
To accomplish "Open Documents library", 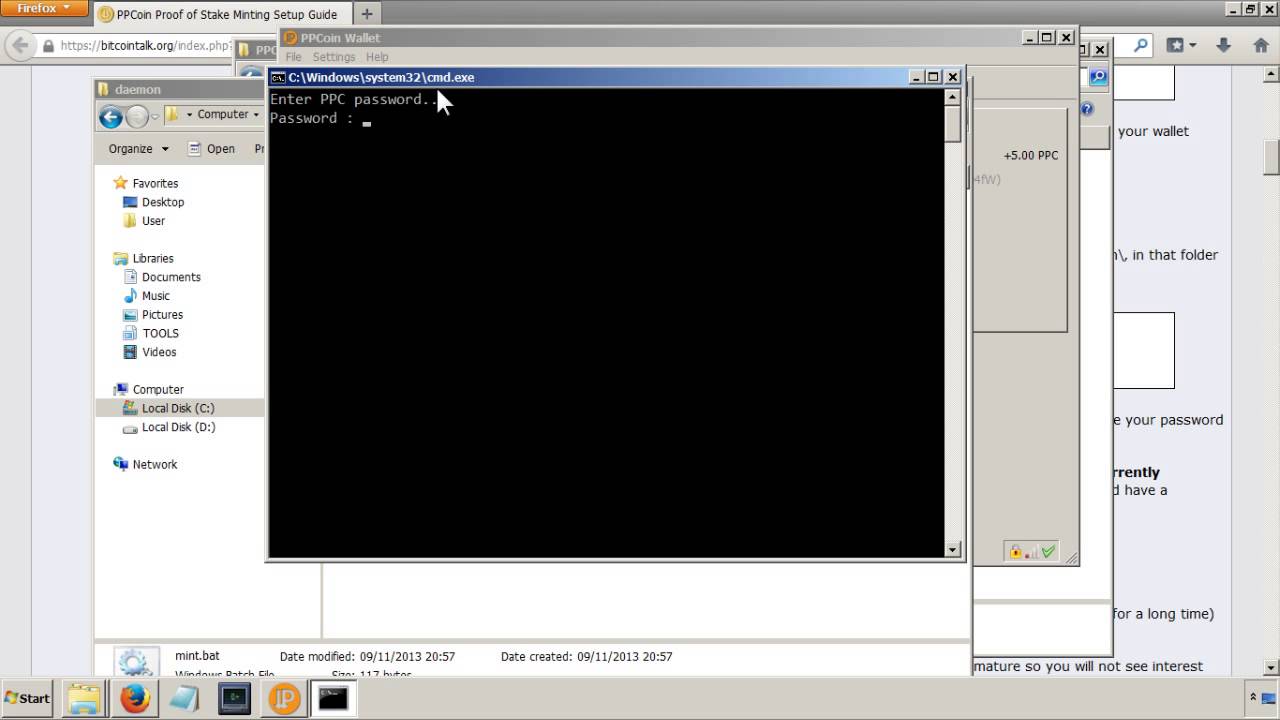I will [x=171, y=277].
